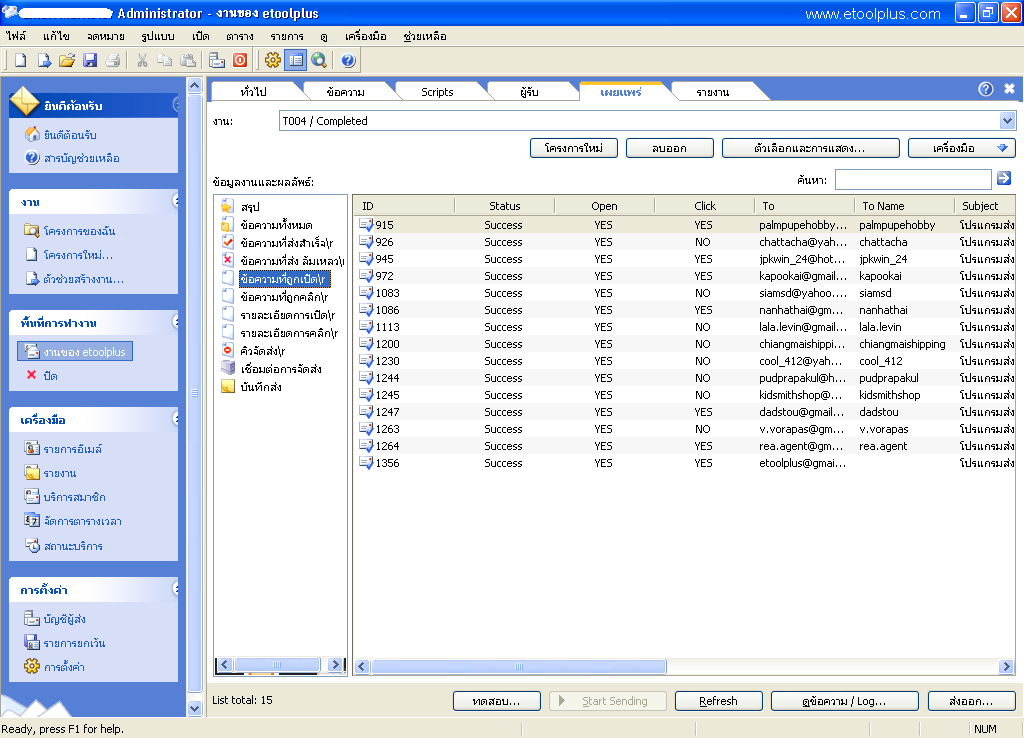Toggle the list view toolbar button

point(295,60)
